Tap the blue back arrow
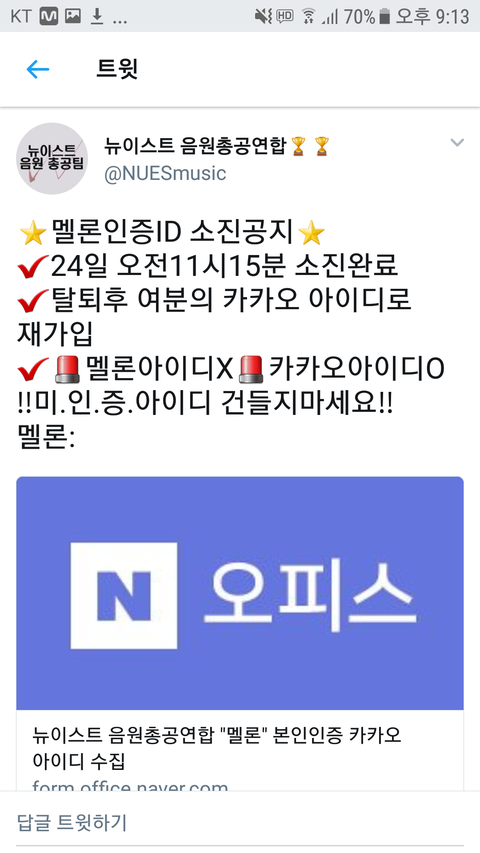Image resolution: width=480 pixels, height=853 pixels. click(38, 69)
